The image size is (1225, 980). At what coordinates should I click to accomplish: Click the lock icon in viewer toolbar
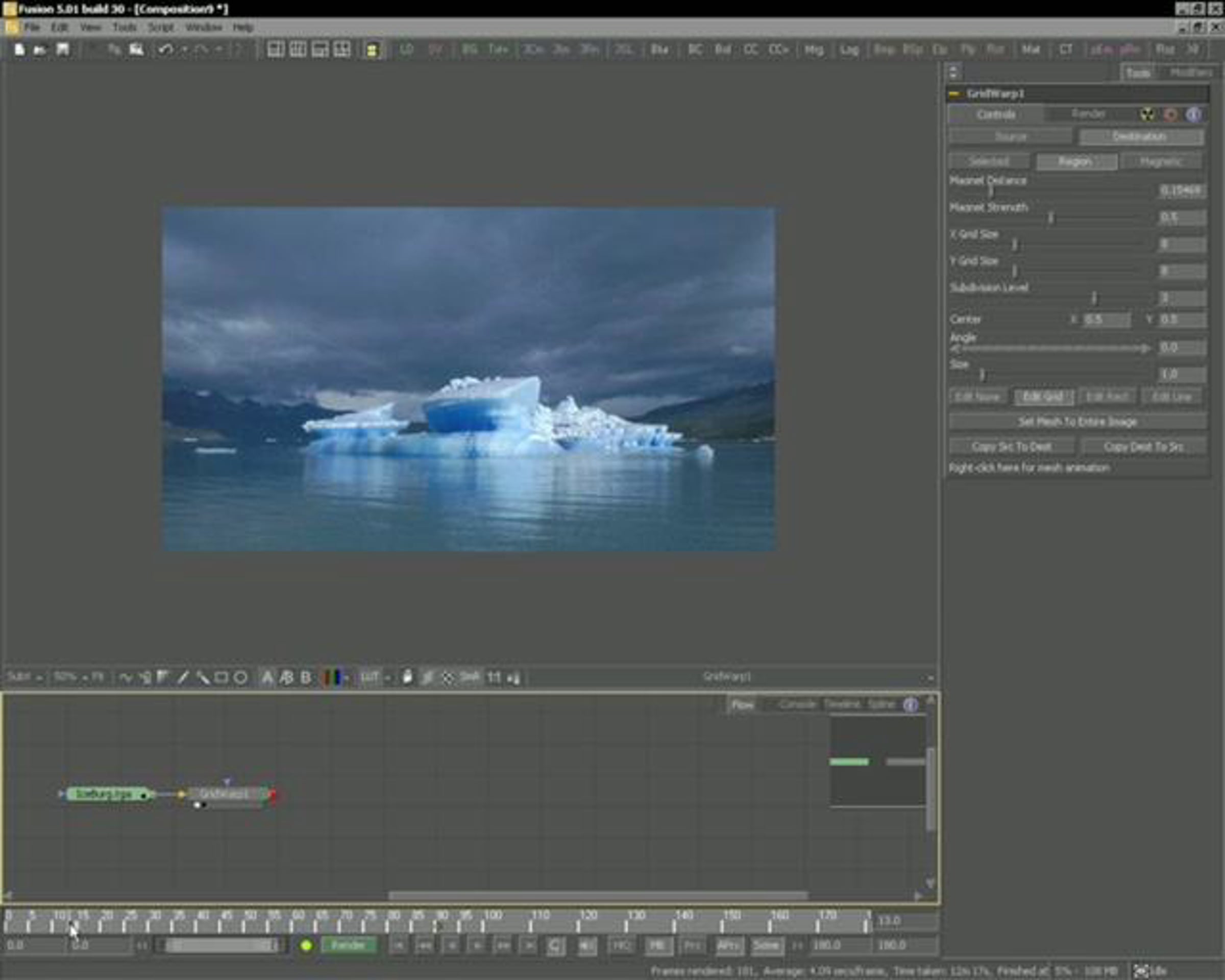407,677
